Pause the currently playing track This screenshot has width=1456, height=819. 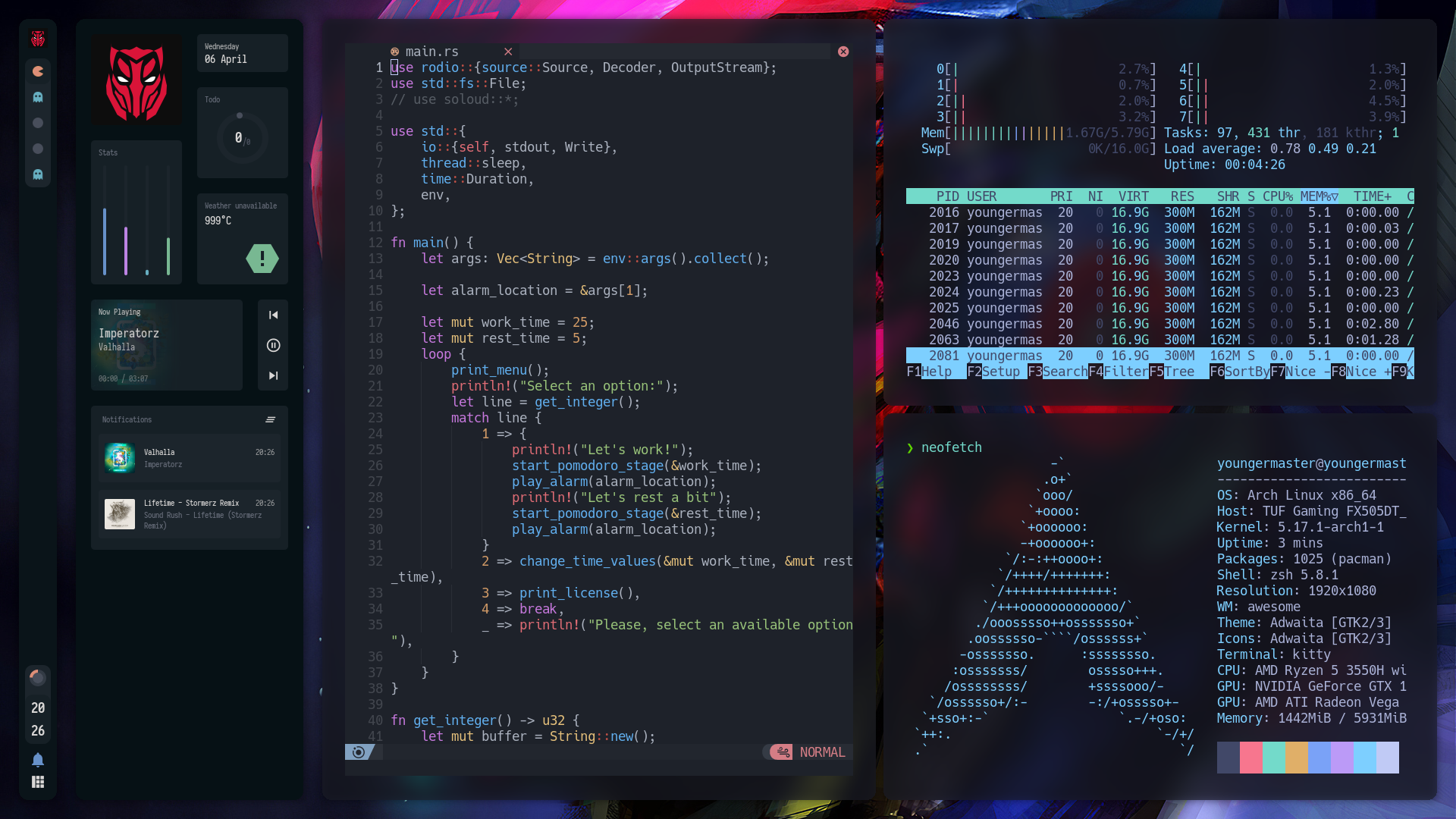[x=273, y=345]
